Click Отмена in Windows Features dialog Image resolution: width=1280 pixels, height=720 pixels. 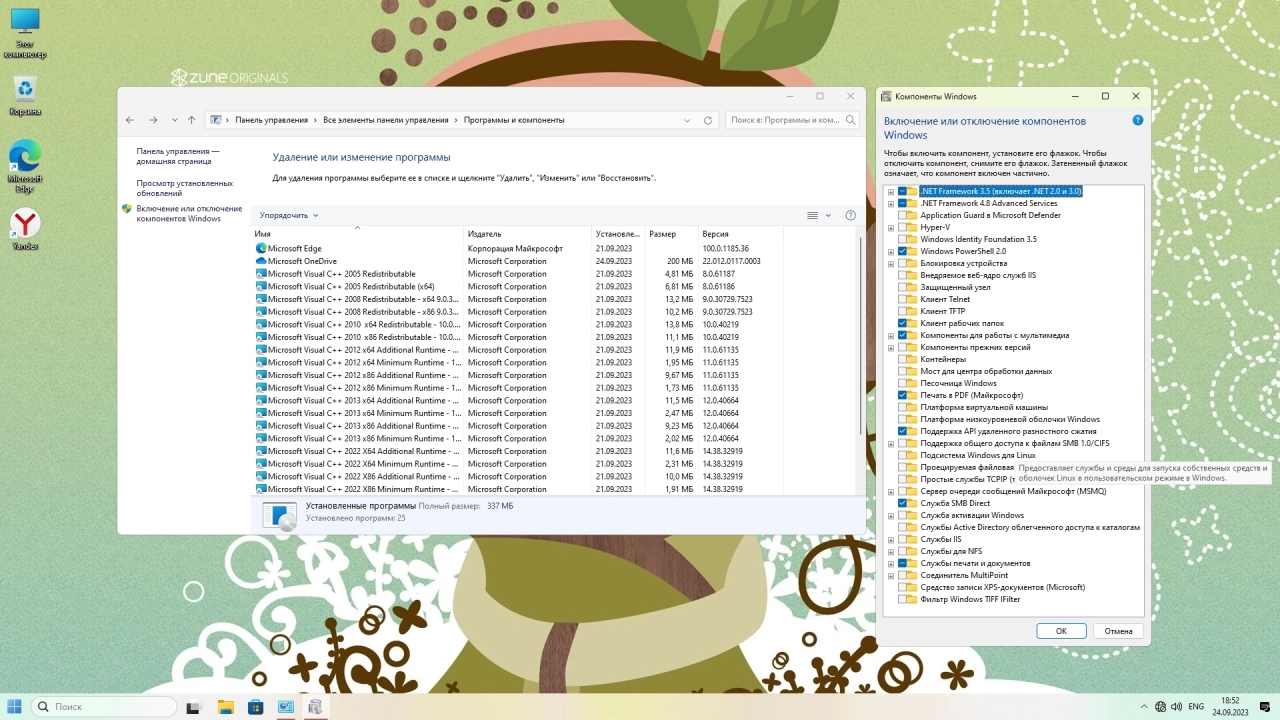tap(1118, 631)
